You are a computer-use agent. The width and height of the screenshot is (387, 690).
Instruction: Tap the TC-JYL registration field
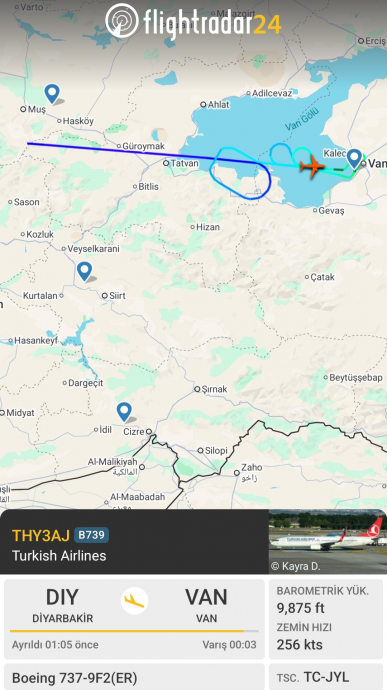click(x=326, y=677)
